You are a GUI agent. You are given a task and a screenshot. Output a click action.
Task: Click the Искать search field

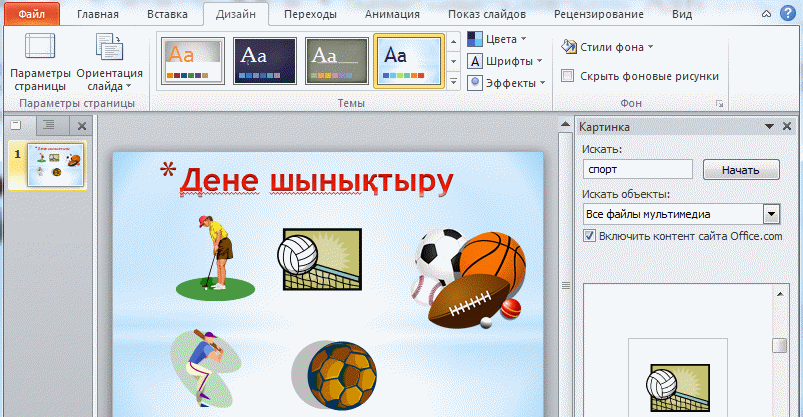coord(638,170)
